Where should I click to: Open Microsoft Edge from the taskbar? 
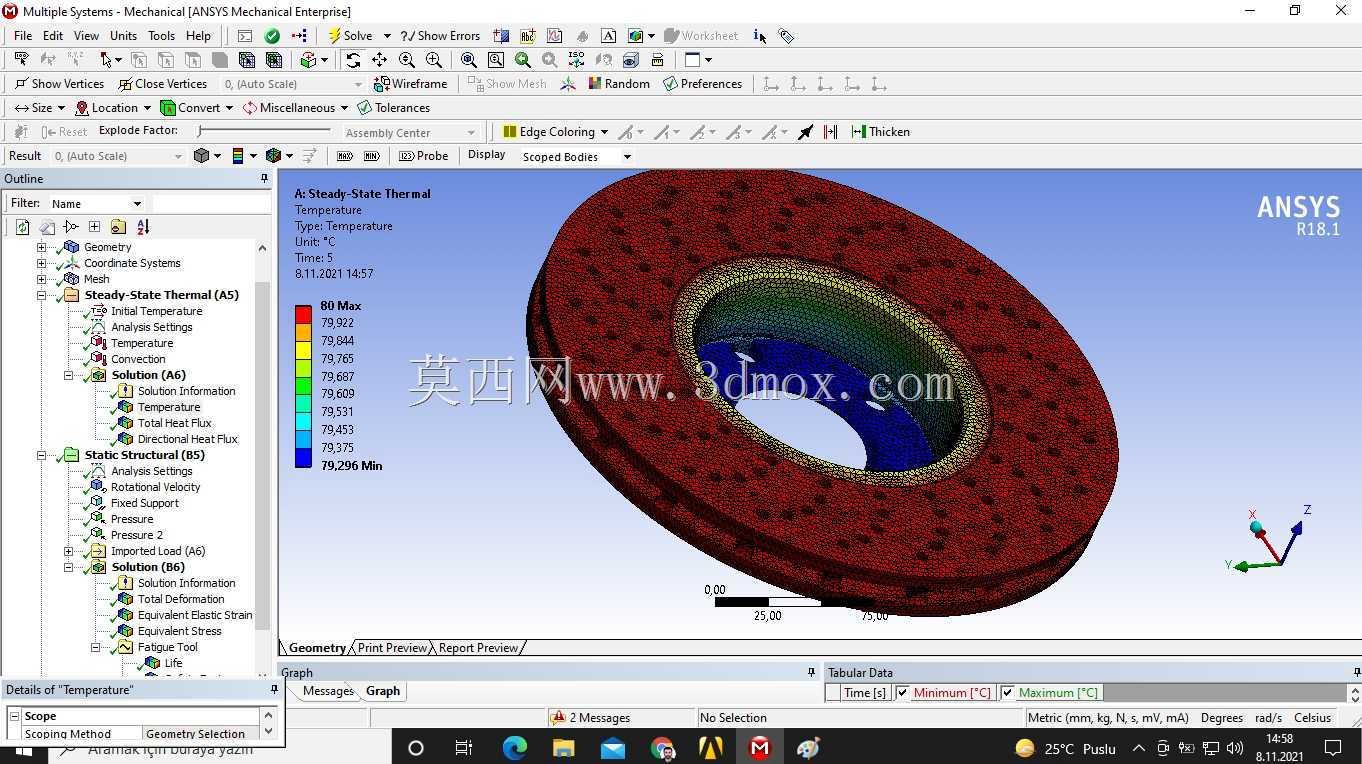tap(514, 747)
